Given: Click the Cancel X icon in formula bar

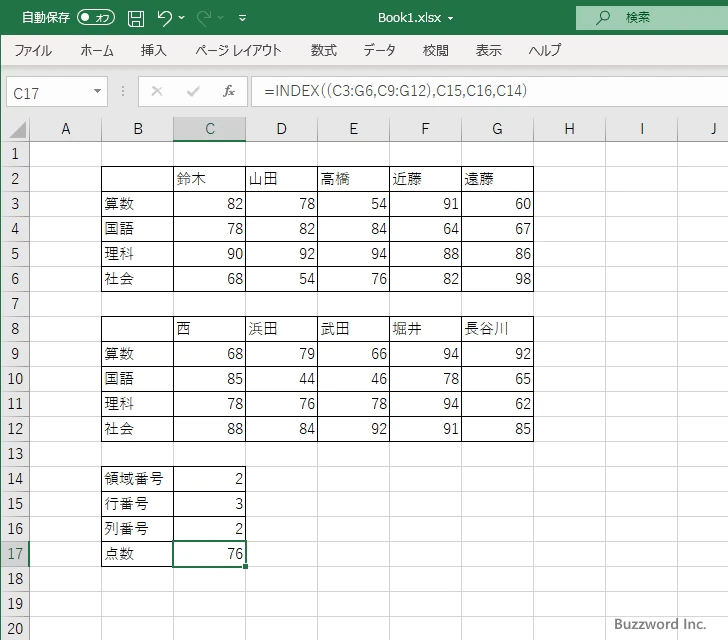Looking at the screenshot, I should [157, 92].
